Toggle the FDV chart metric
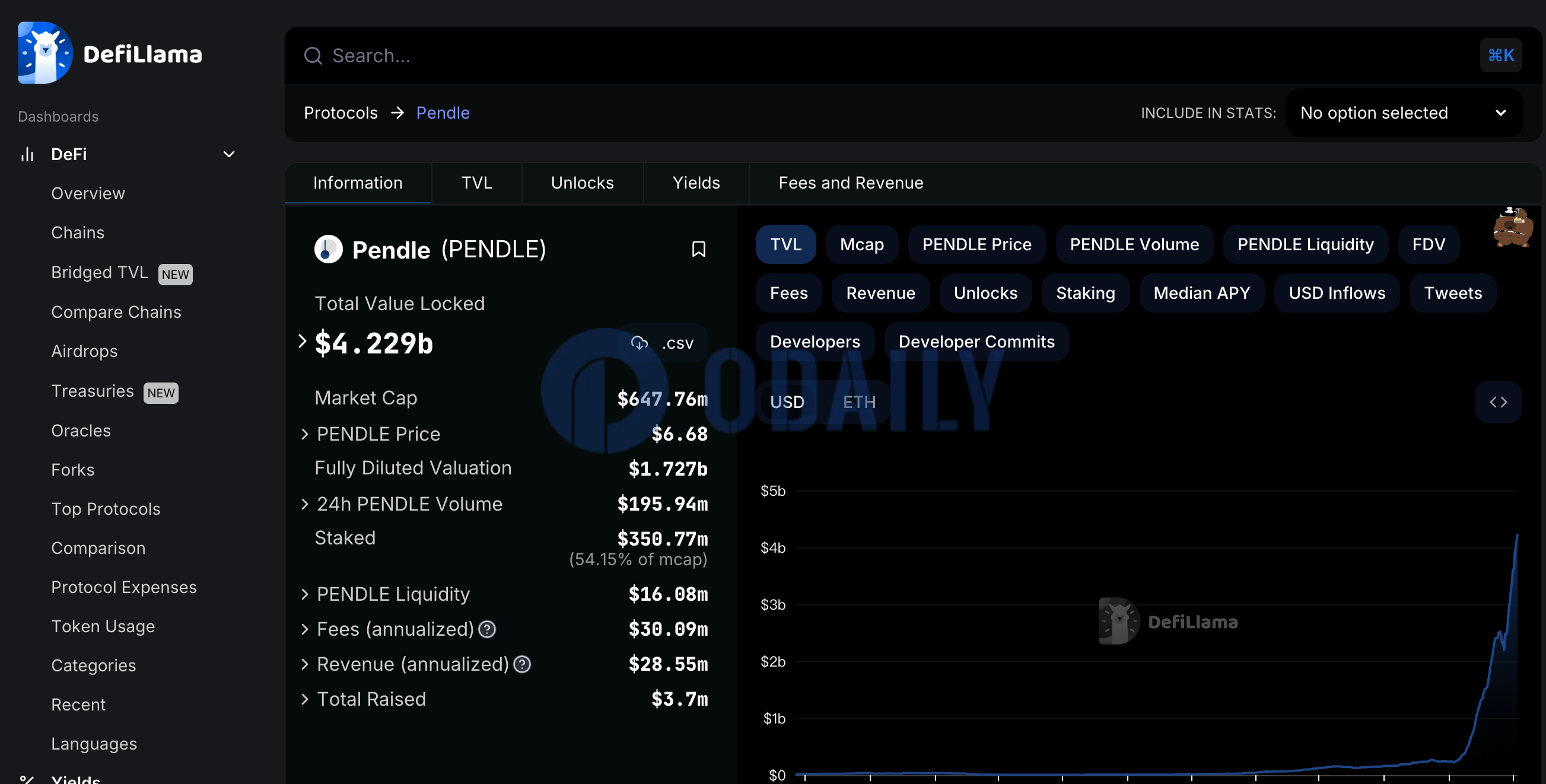 pos(1429,245)
